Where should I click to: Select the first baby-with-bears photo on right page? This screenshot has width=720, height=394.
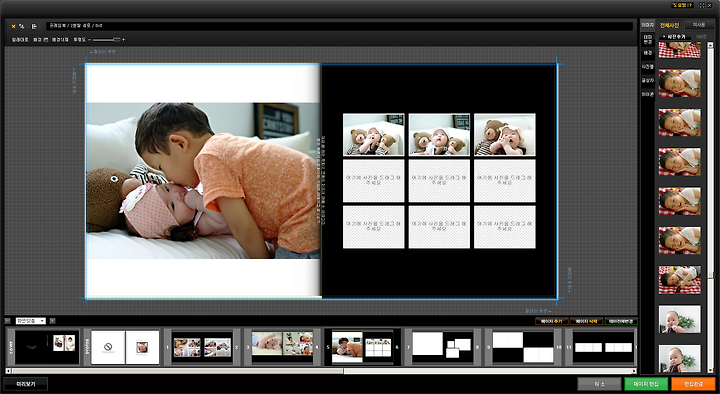pos(374,135)
